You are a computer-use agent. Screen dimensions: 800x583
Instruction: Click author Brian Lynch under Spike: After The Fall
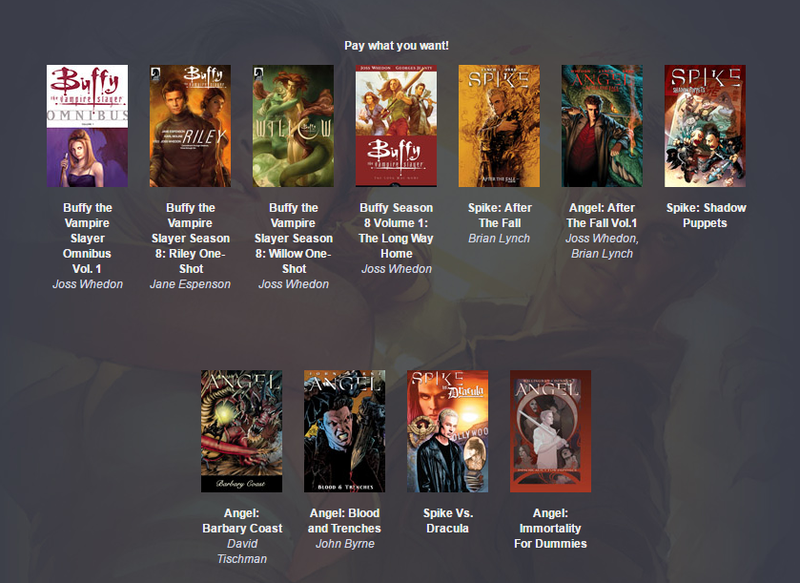(499, 238)
